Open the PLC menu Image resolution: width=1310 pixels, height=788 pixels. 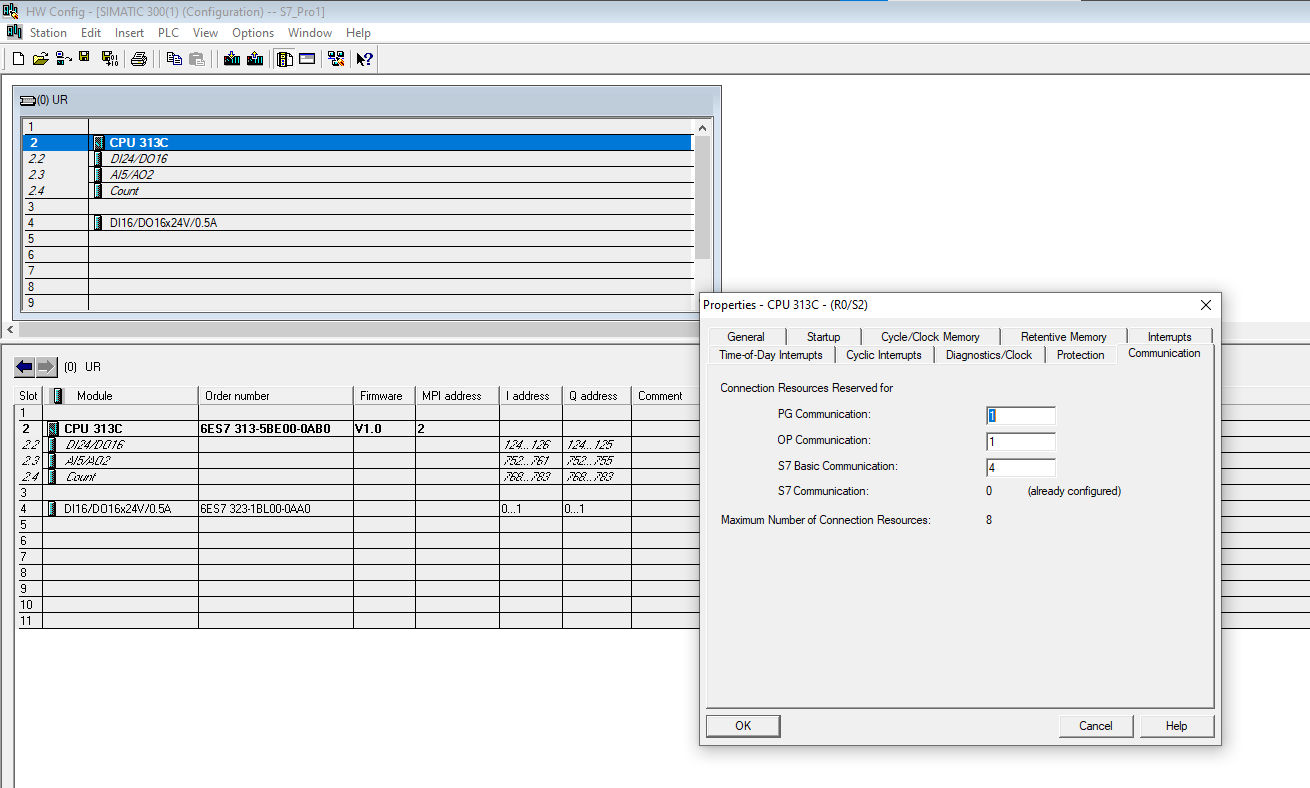pos(168,33)
